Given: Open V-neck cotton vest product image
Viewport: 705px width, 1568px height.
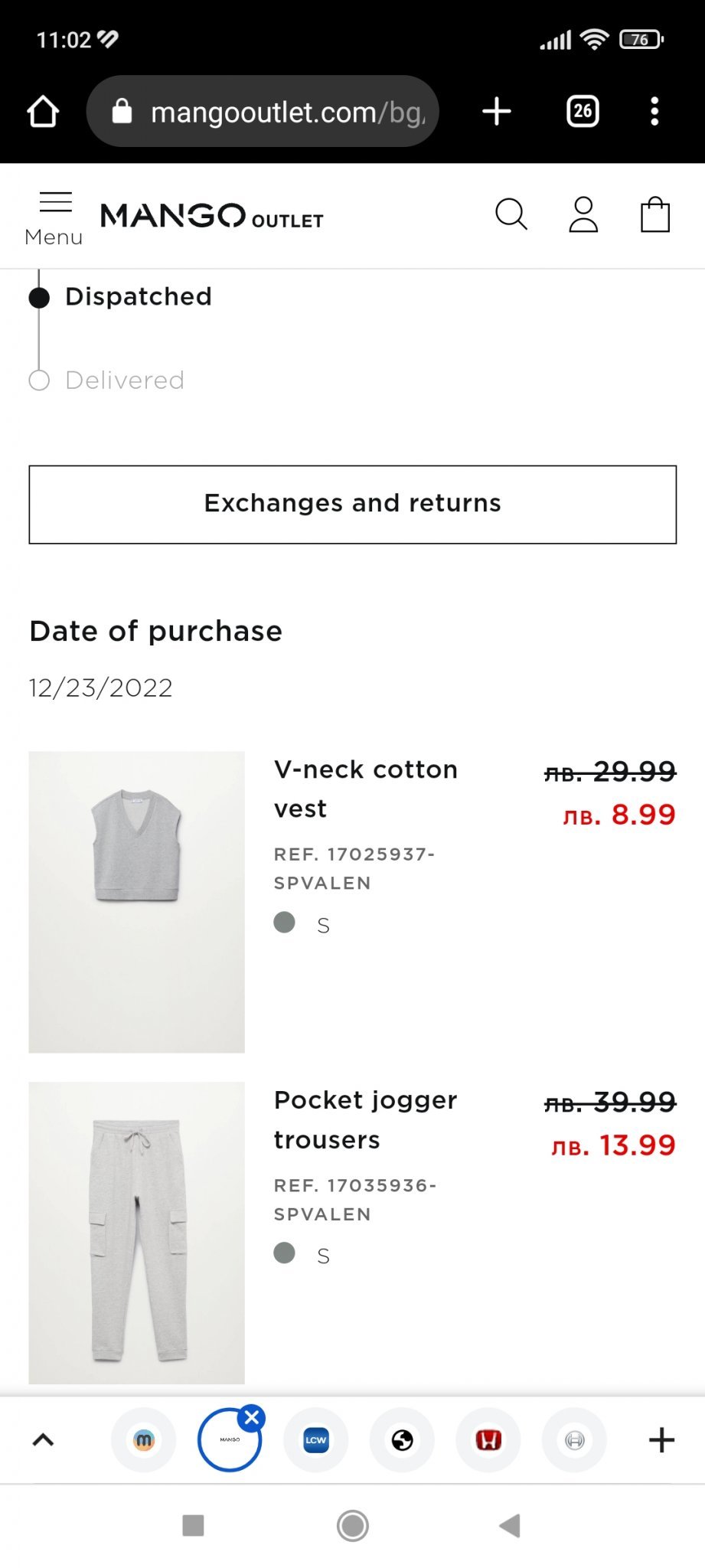Looking at the screenshot, I should [x=137, y=901].
